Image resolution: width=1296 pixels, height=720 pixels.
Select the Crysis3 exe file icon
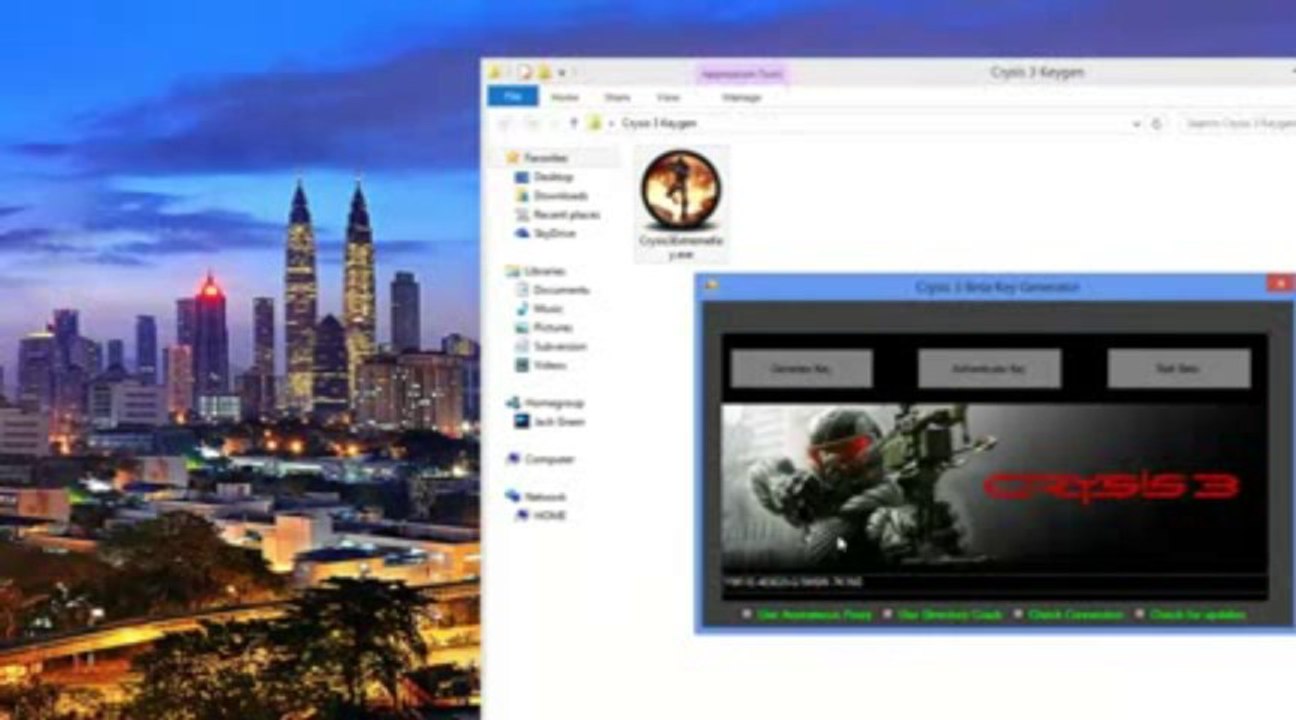(x=681, y=204)
